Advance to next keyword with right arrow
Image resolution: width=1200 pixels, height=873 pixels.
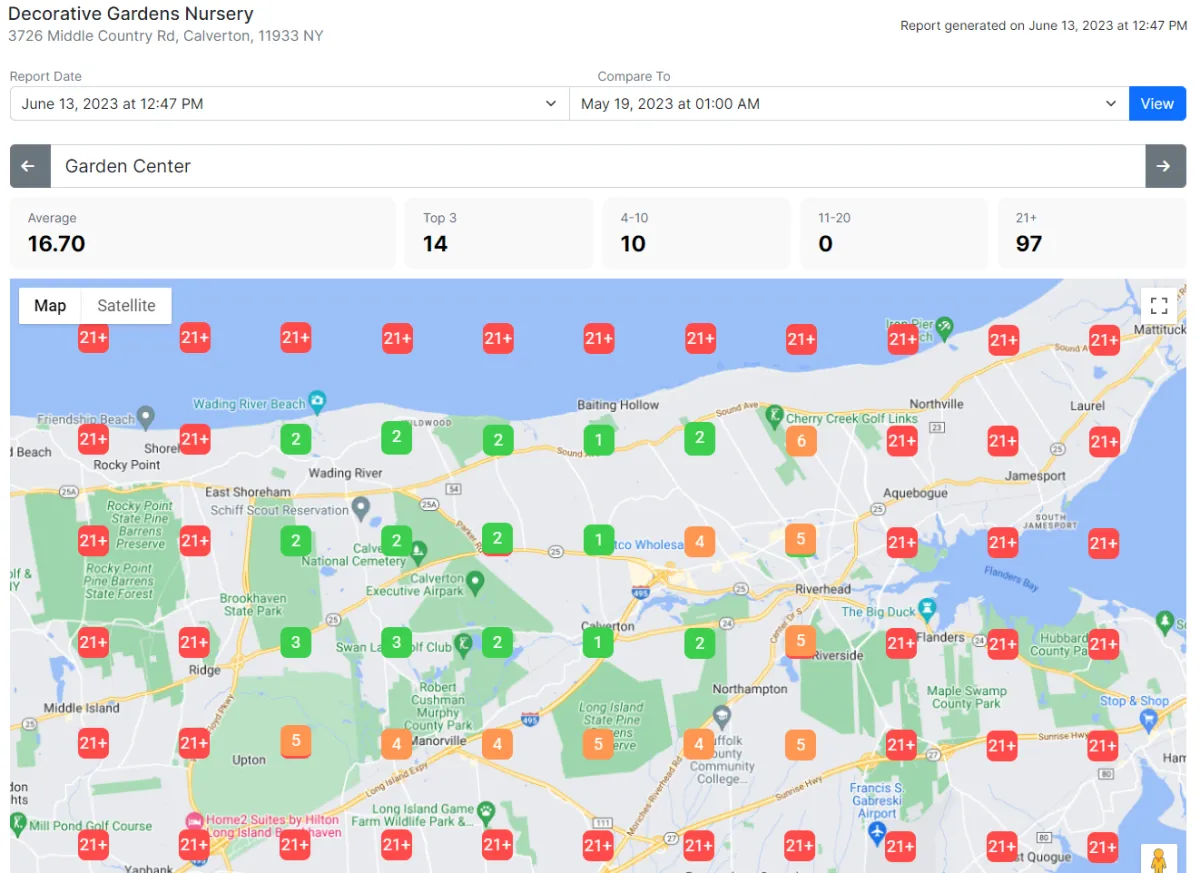[x=1164, y=166]
